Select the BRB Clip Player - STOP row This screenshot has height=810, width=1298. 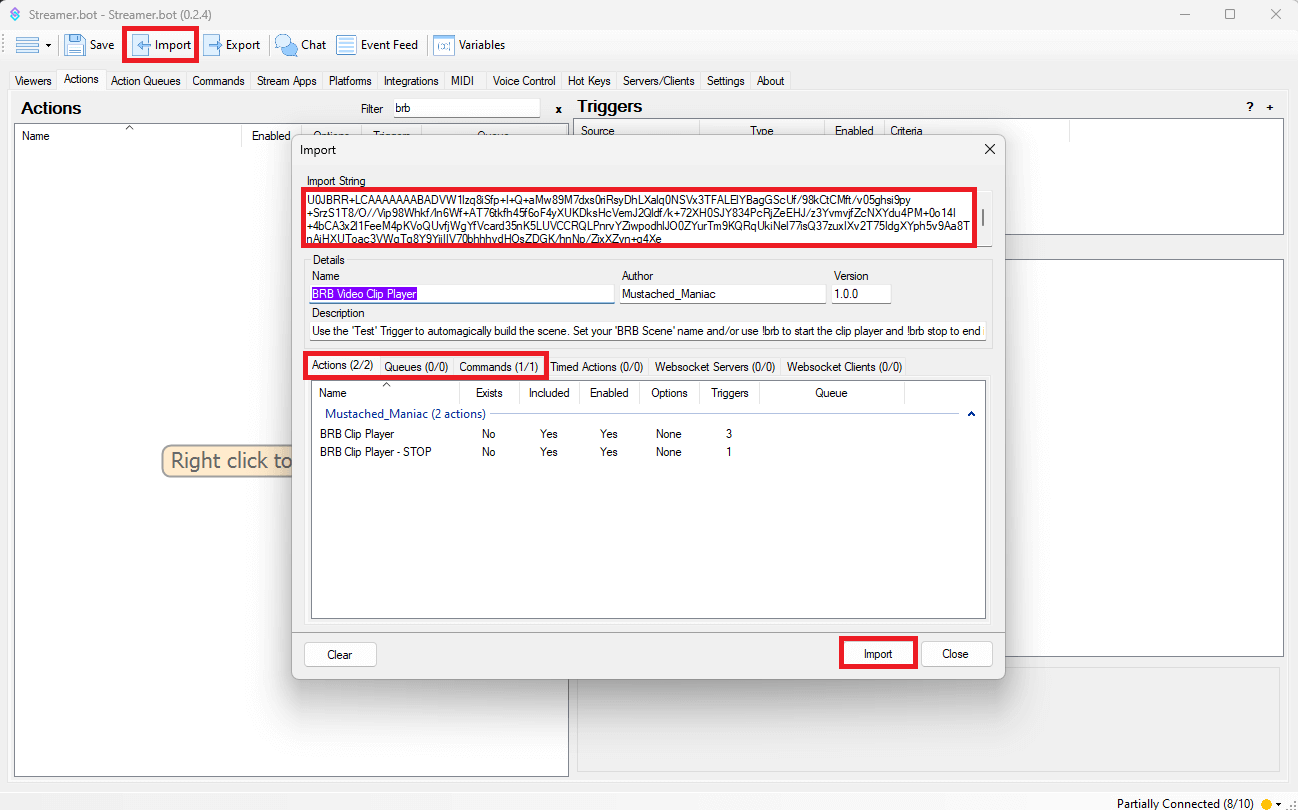(x=375, y=452)
